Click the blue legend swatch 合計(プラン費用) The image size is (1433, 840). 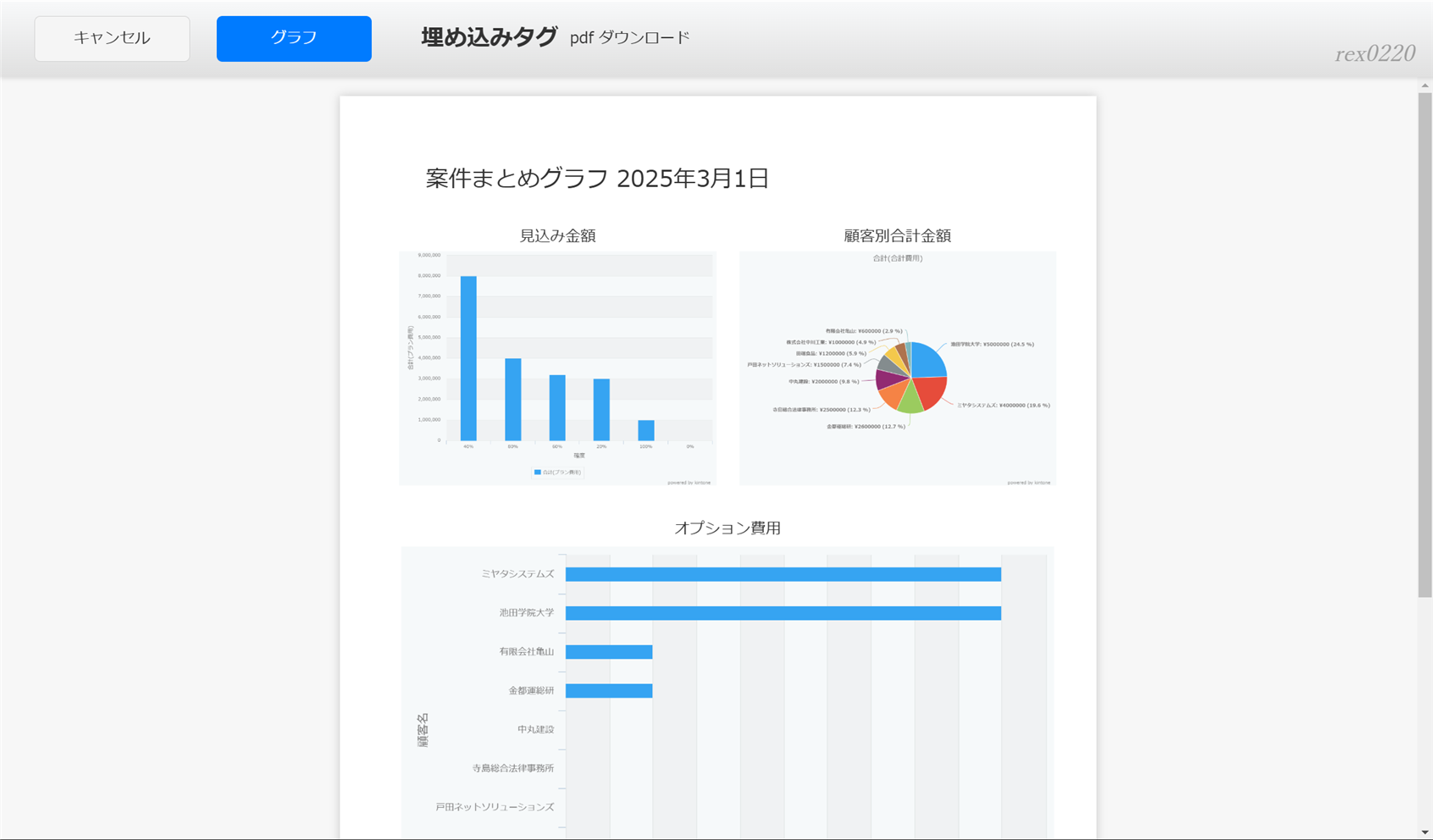(x=537, y=472)
